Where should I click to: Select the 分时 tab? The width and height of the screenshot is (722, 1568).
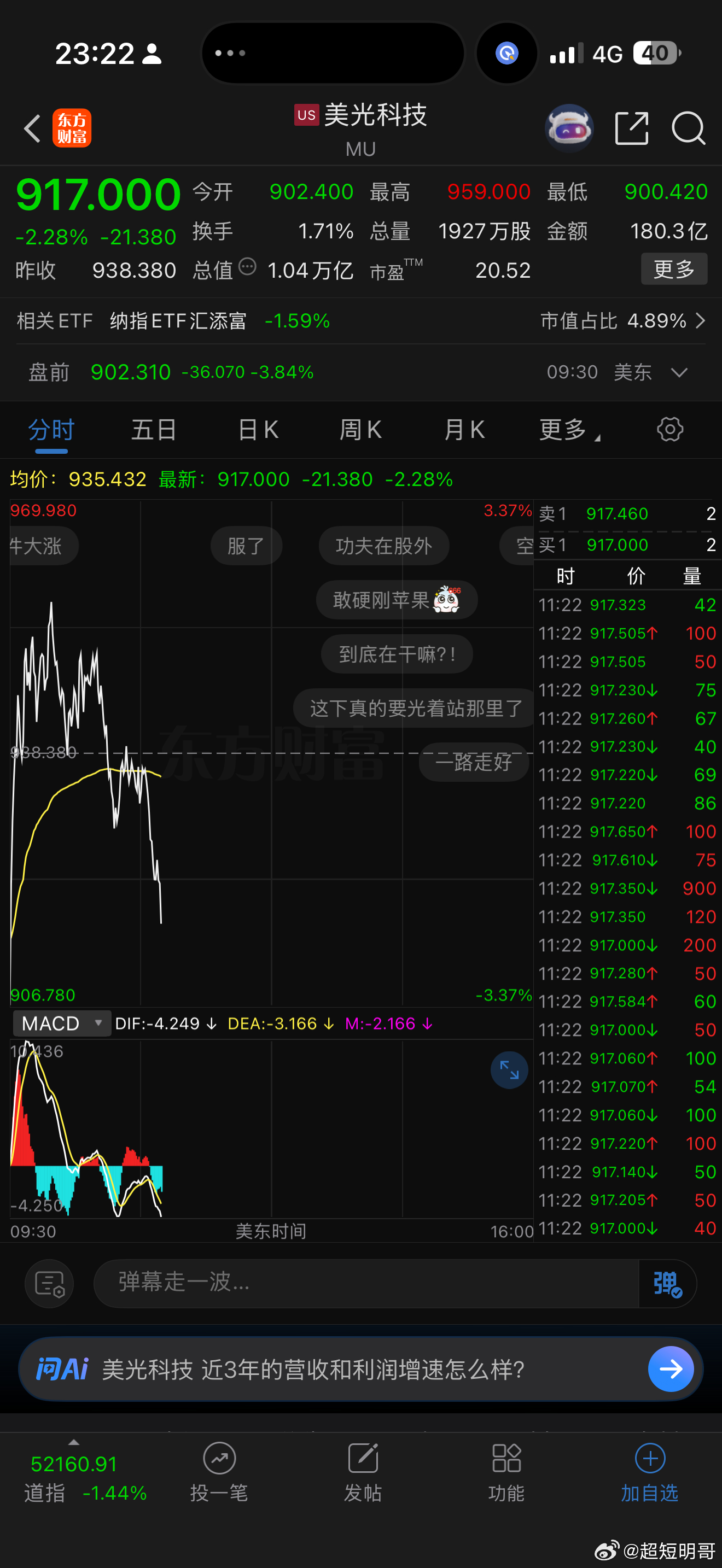[51, 429]
